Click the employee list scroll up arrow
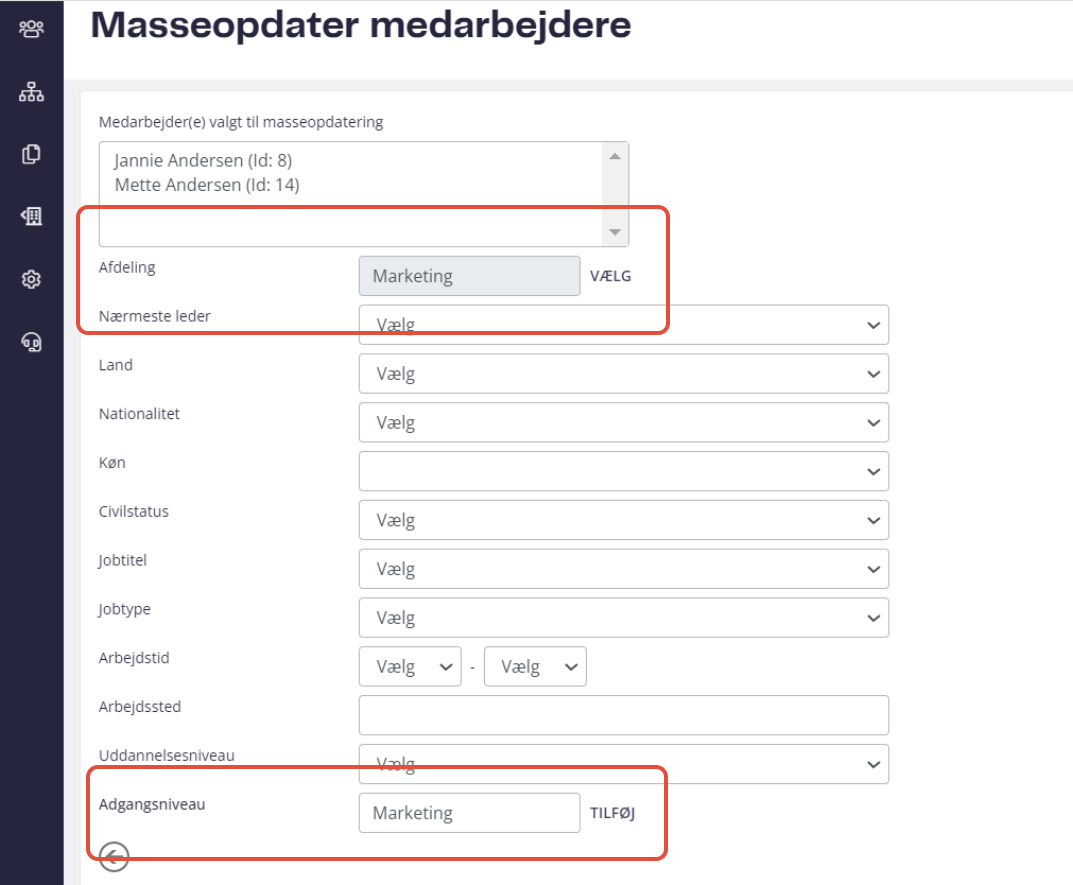The width and height of the screenshot is (1073, 885). point(615,156)
